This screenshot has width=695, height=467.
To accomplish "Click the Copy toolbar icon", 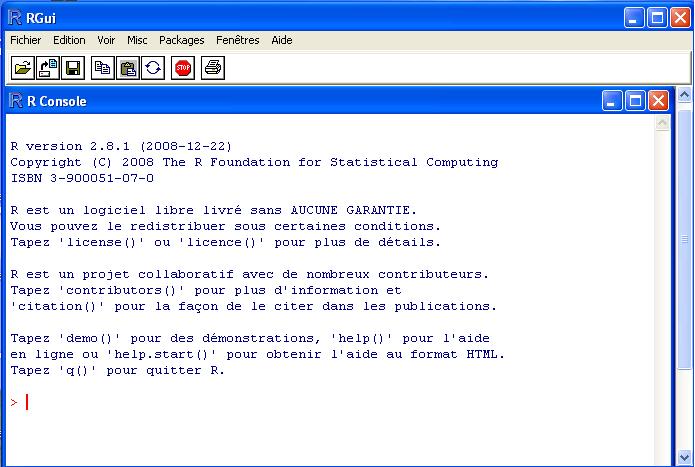I will [103, 68].
